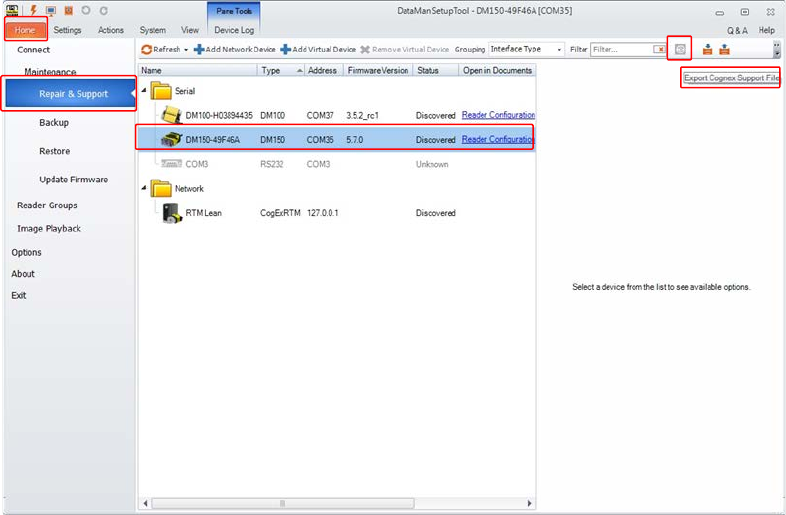This screenshot has height=515, width=786.
Task: Open Reader Configuration link for DM150-49F46A
Action: 498,139
